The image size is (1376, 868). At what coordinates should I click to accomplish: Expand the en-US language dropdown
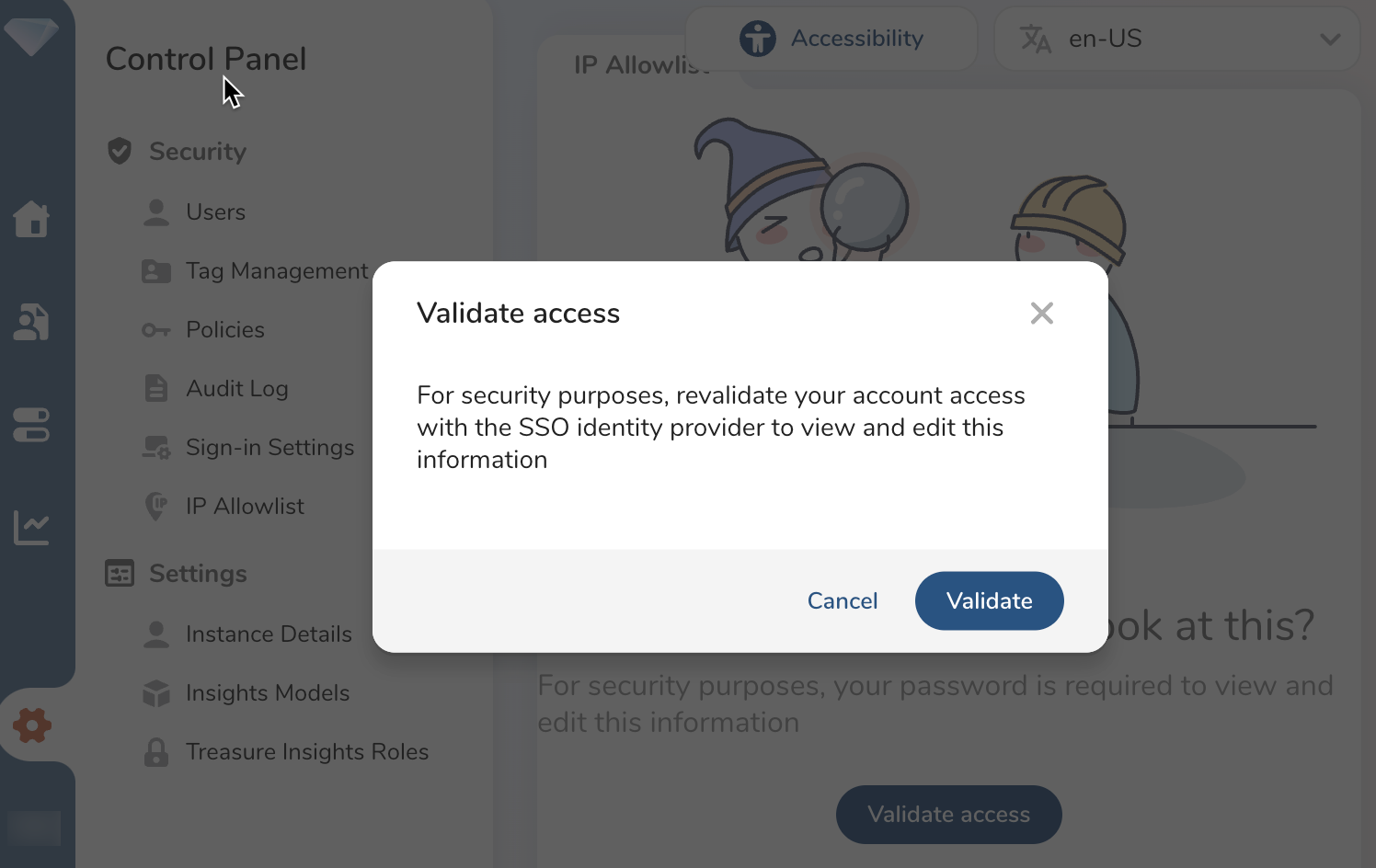tap(1329, 39)
